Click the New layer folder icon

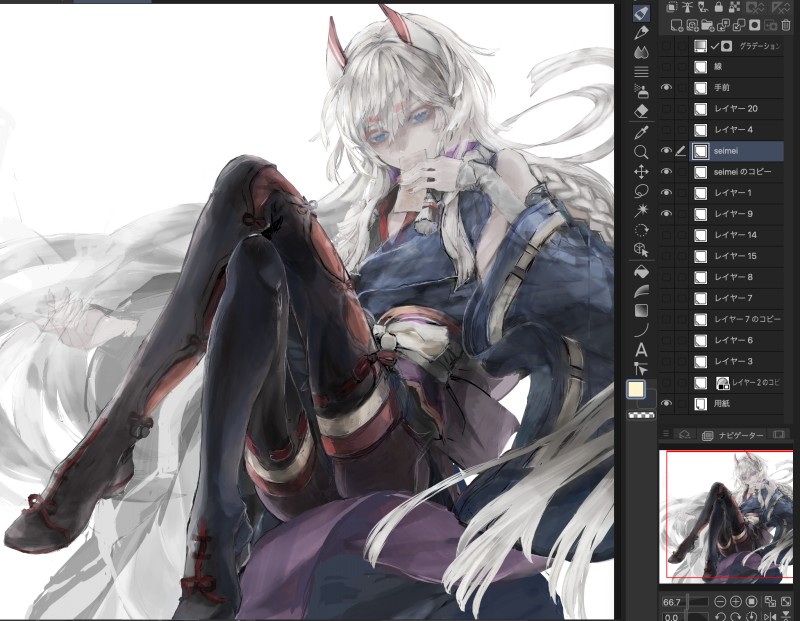point(708,25)
